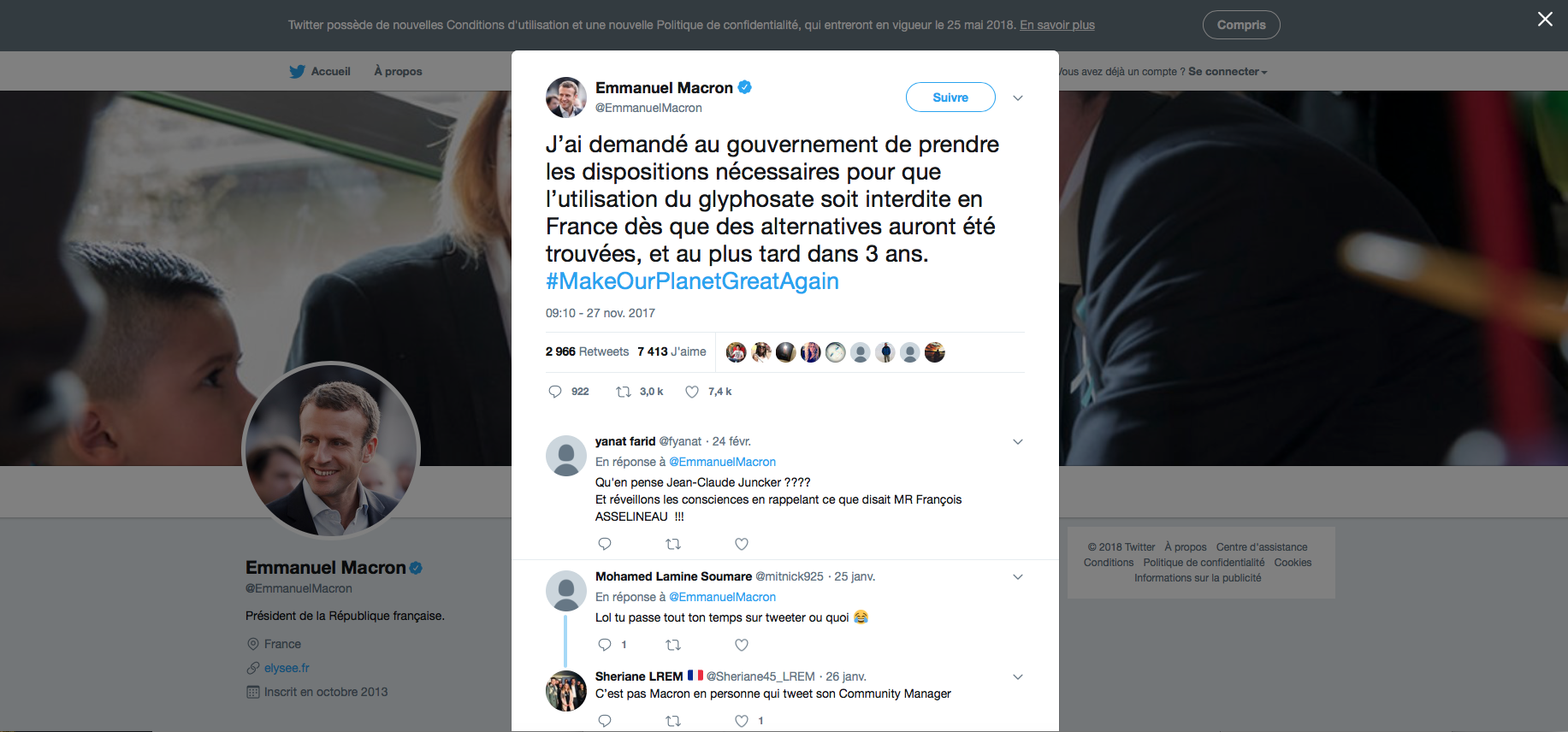The width and height of the screenshot is (1568, 732).
Task: Click reply icon on Mohamed Lamine Soumare's tweet
Action: coord(605,645)
